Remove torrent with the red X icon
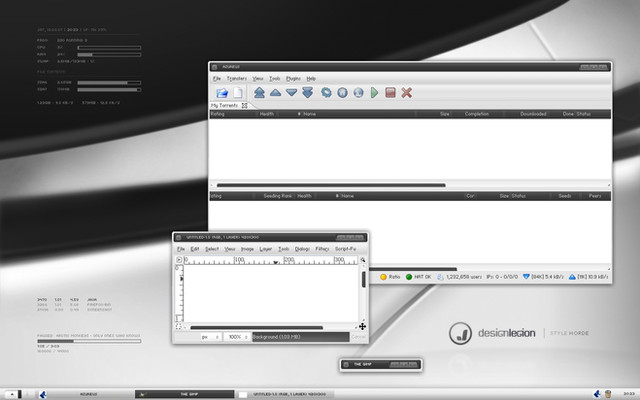 [406, 93]
